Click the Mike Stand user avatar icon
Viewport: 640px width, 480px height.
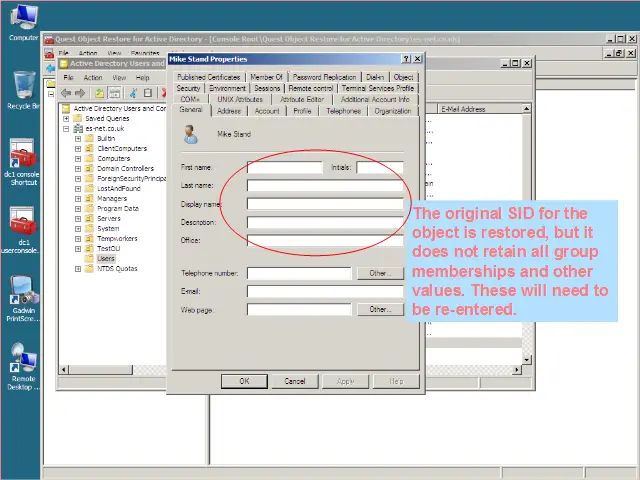(191, 133)
